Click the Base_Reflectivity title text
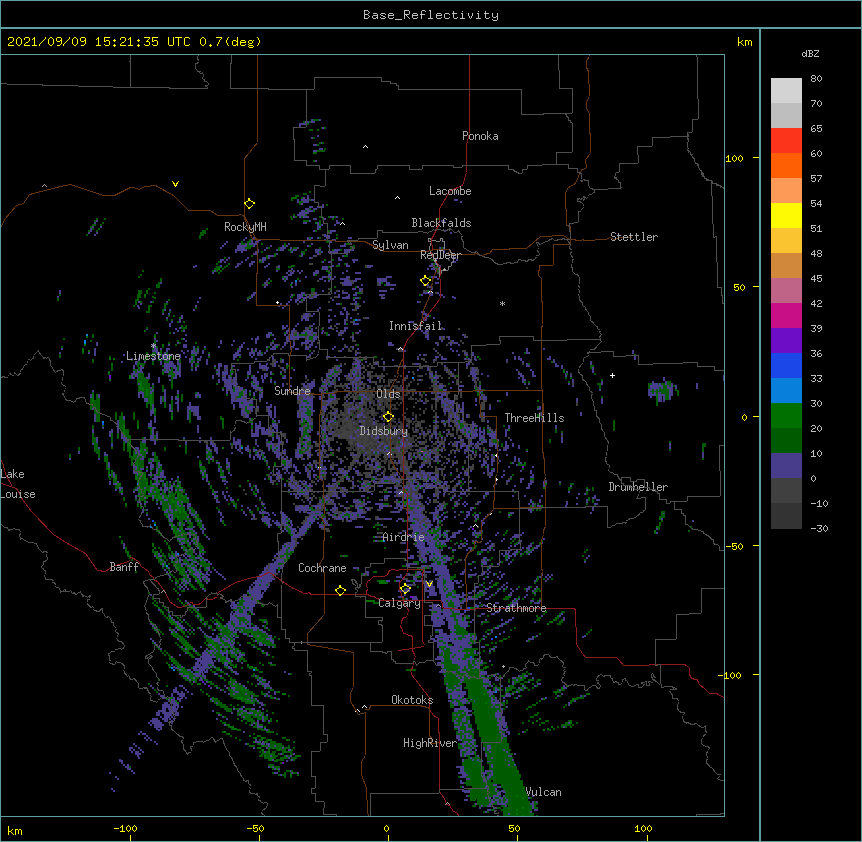 click(x=431, y=15)
